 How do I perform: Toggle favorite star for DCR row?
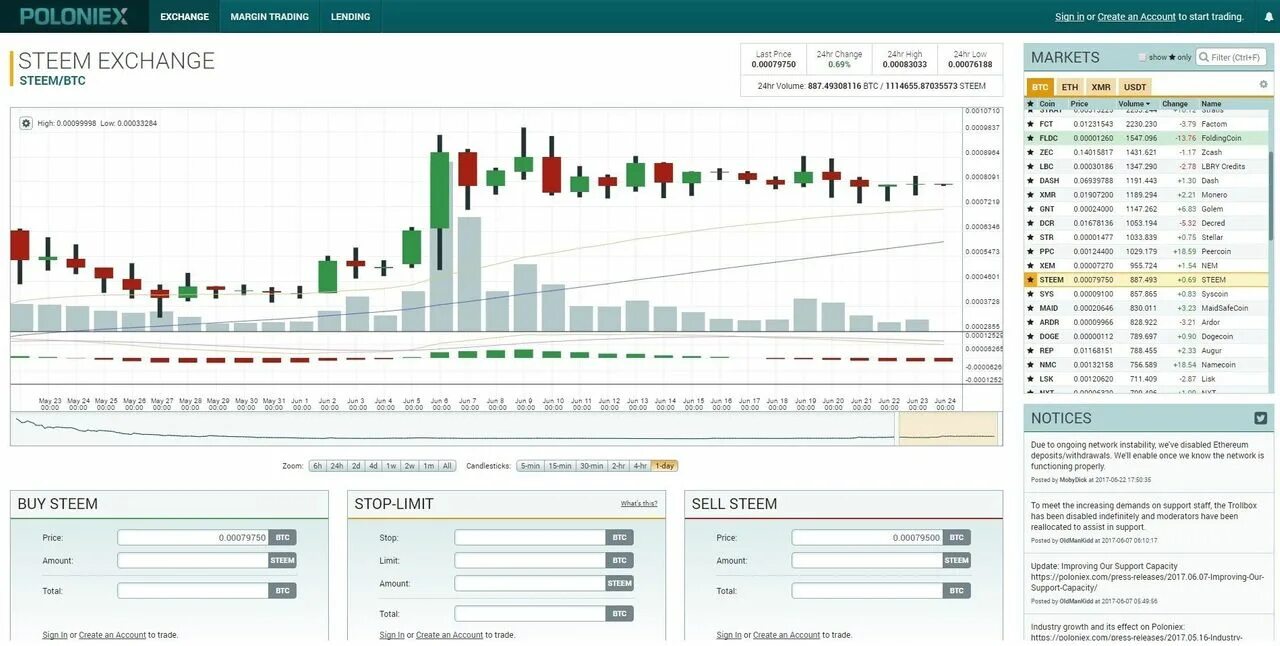(1031, 223)
